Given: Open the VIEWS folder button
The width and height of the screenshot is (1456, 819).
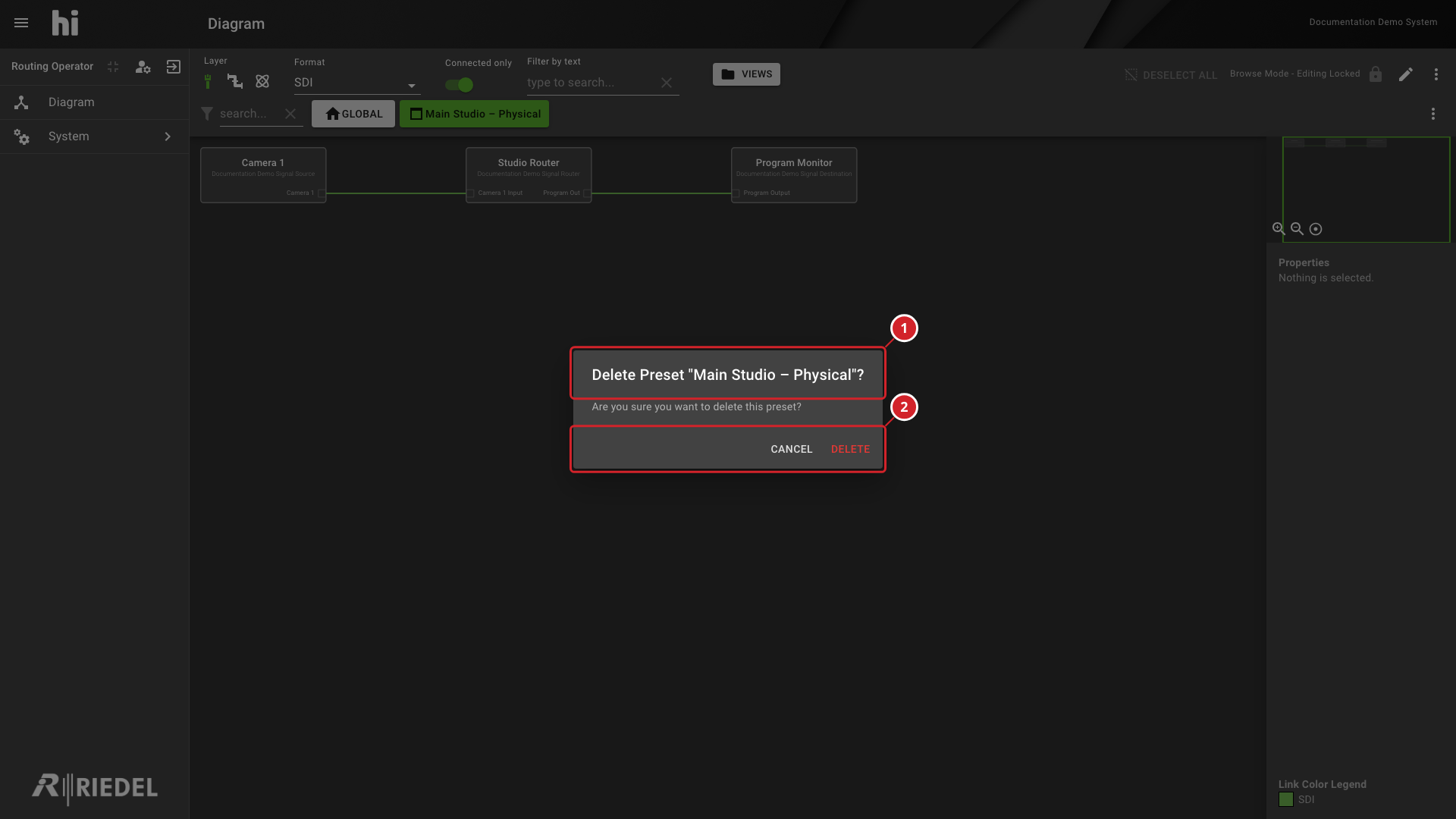Looking at the screenshot, I should 746,74.
